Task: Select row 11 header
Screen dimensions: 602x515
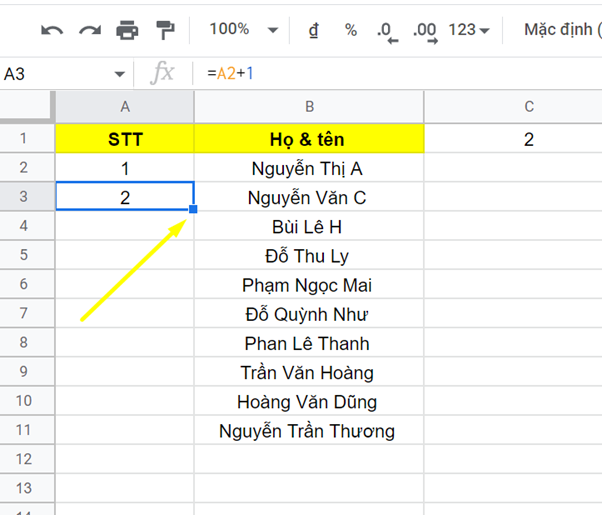Action: pyautogui.click(x=27, y=430)
